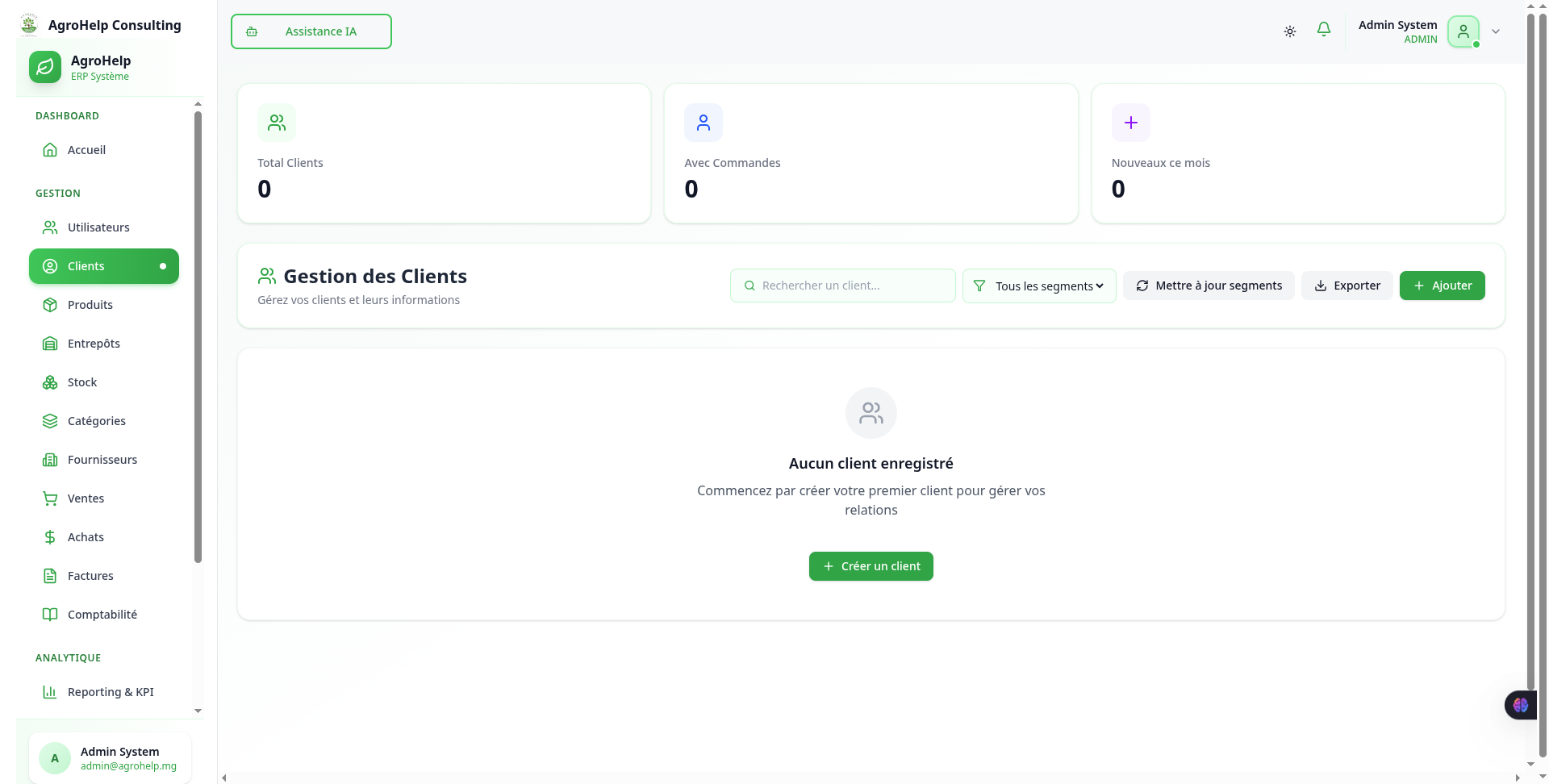Click the sidebar scroll down arrow
1549x784 pixels.
pos(198,711)
